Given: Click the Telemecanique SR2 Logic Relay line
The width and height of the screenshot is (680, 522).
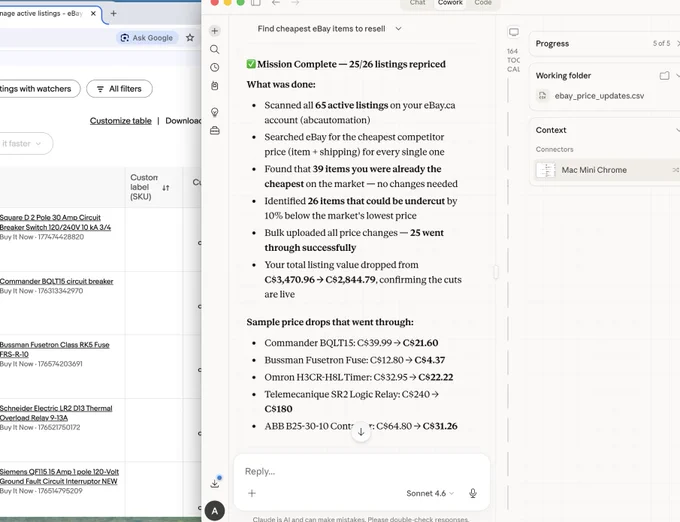Looking at the screenshot, I should (351, 401).
